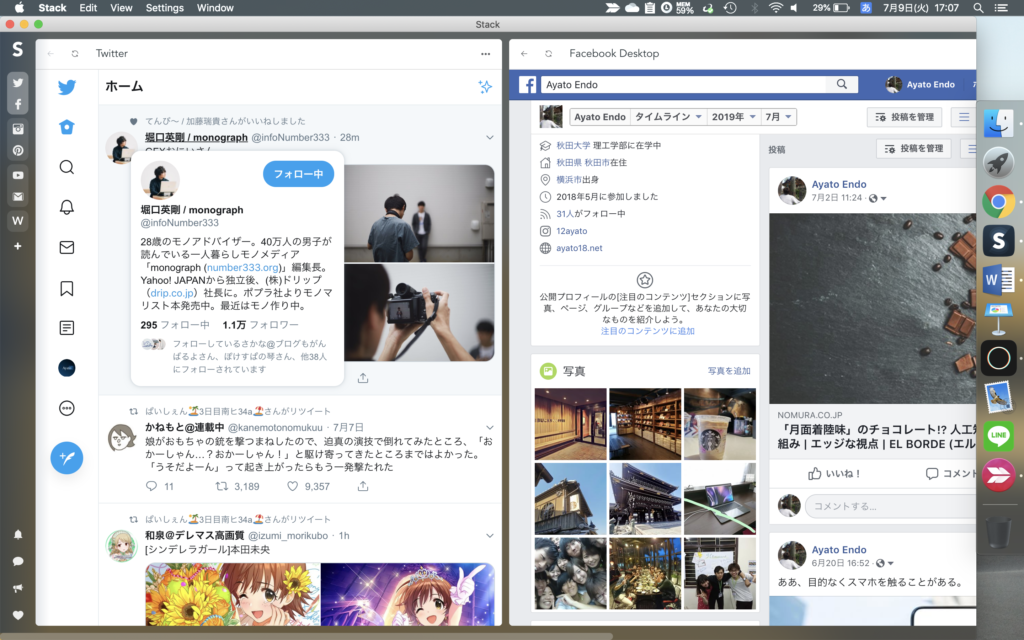The width and height of the screenshot is (1024, 640).
Task: Click the コメントする comment field
Action: 890,506
